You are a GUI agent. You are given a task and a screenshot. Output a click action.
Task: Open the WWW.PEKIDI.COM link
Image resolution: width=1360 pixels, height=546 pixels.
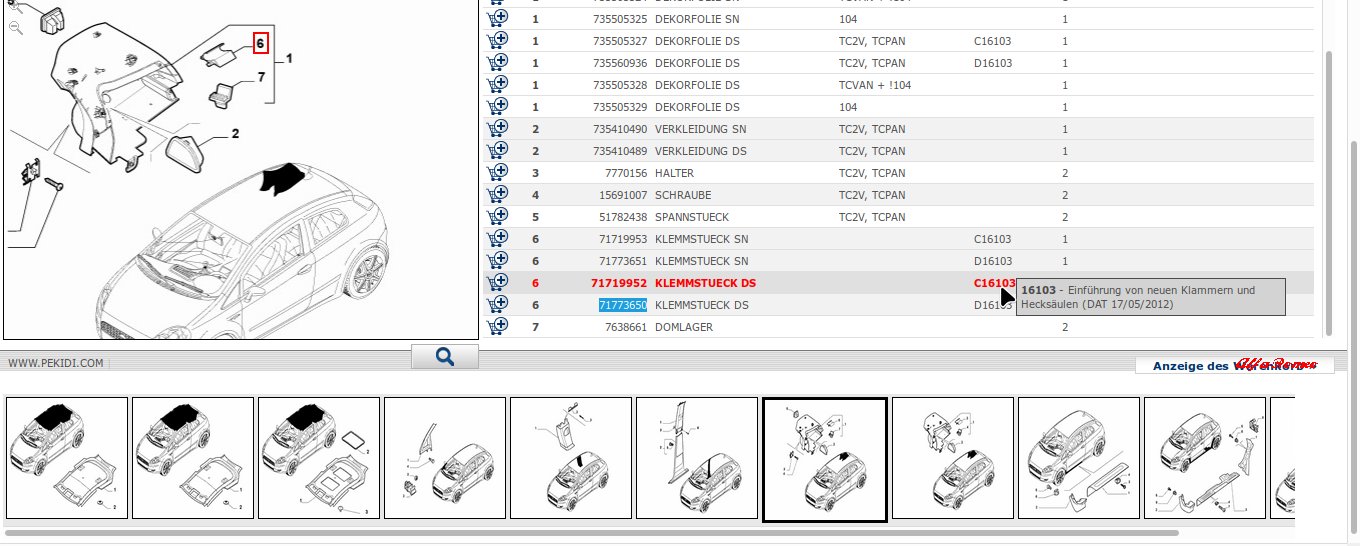coord(56,363)
